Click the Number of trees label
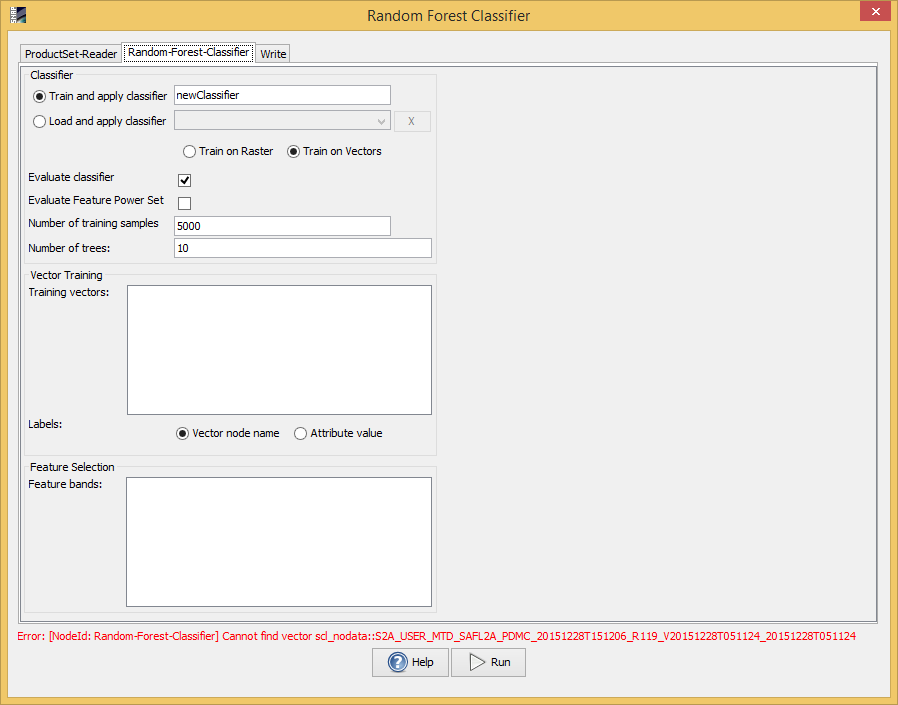The image size is (898, 705). click(x=69, y=248)
